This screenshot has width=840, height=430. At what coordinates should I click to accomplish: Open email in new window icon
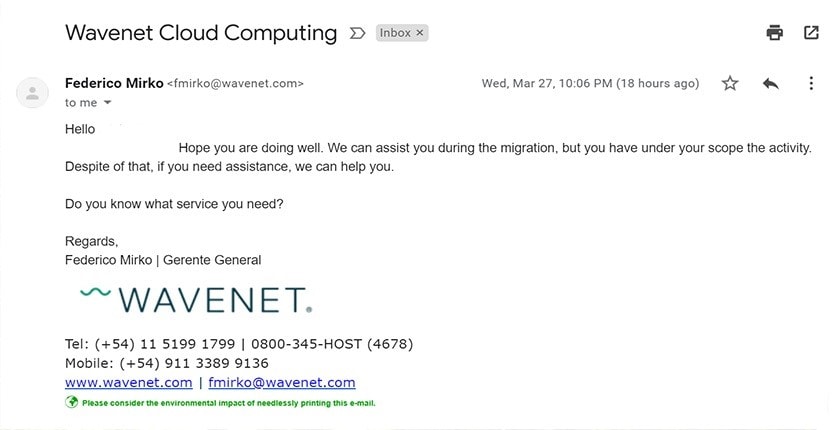[x=811, y=33]
